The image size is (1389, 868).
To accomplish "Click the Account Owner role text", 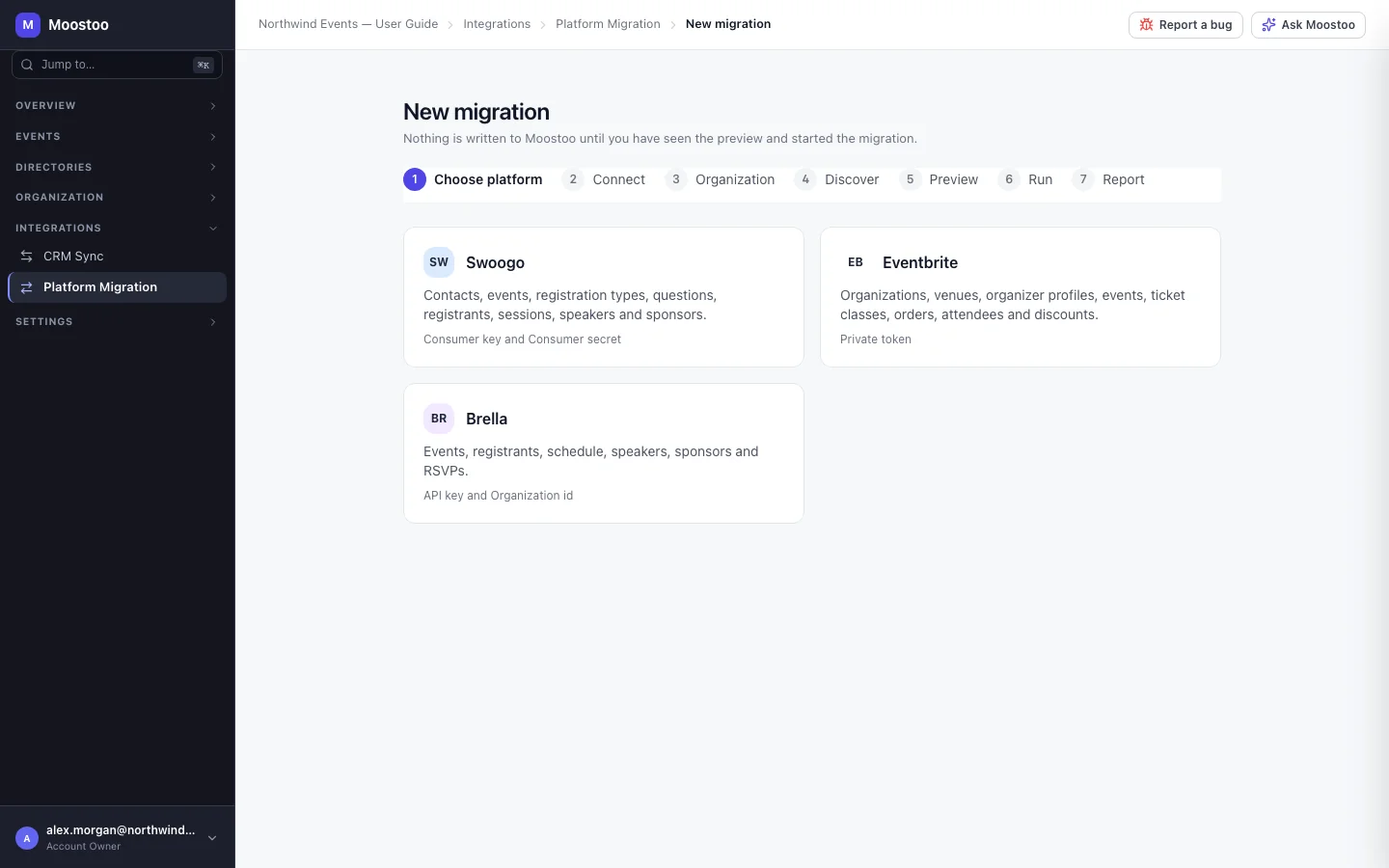I will [x=84, y=847].
